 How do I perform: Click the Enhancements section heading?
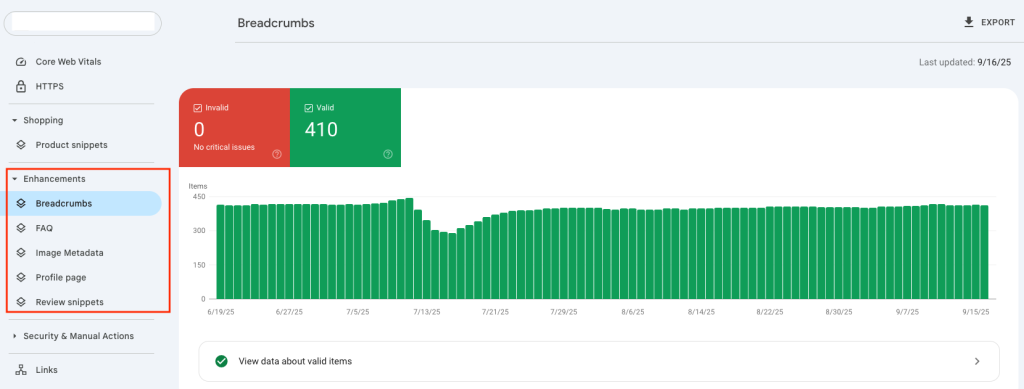pos(54,179)
